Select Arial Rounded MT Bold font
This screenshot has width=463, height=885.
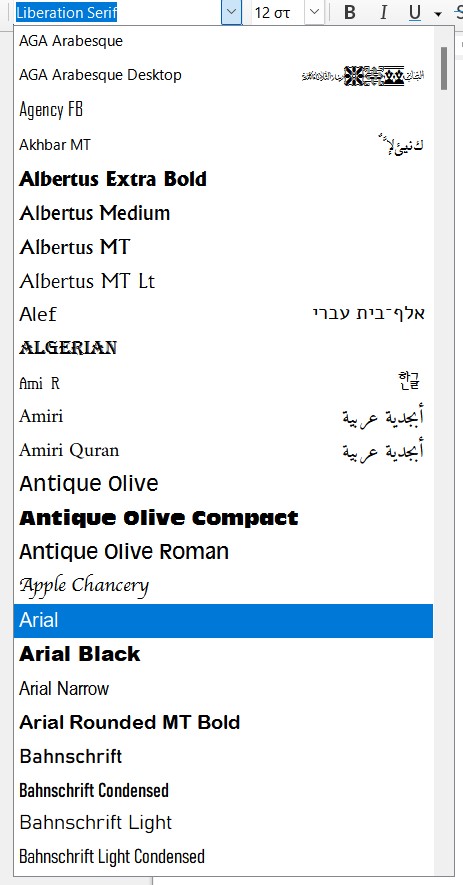223,722
